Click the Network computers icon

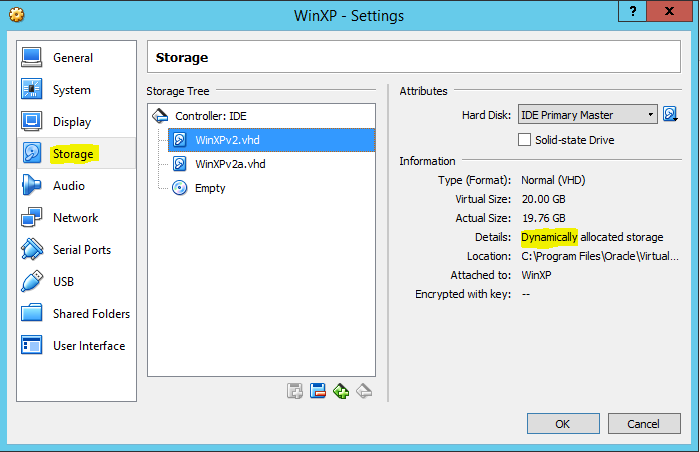32,218
